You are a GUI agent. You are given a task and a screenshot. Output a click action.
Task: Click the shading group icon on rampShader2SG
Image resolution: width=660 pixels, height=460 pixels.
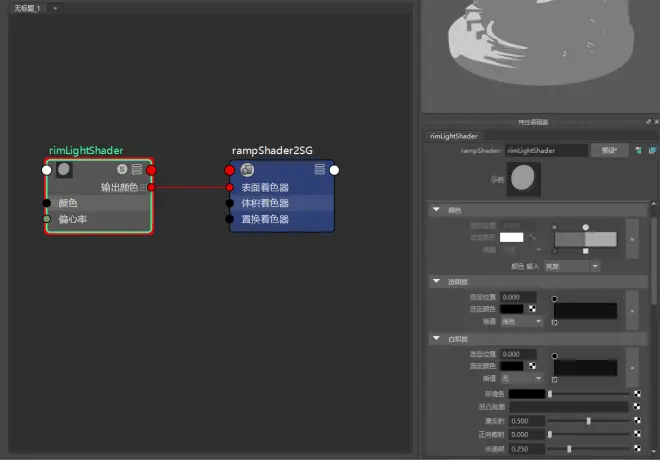pos(247,170)
